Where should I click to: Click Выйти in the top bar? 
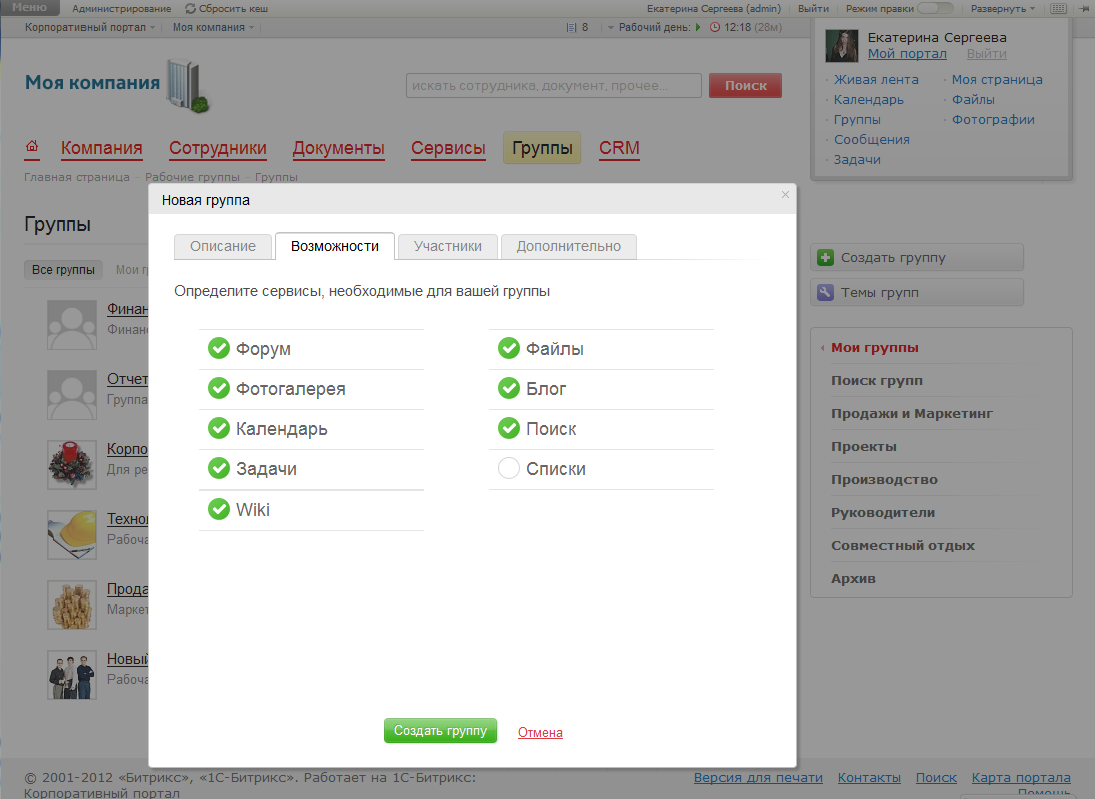click(813, 8)
